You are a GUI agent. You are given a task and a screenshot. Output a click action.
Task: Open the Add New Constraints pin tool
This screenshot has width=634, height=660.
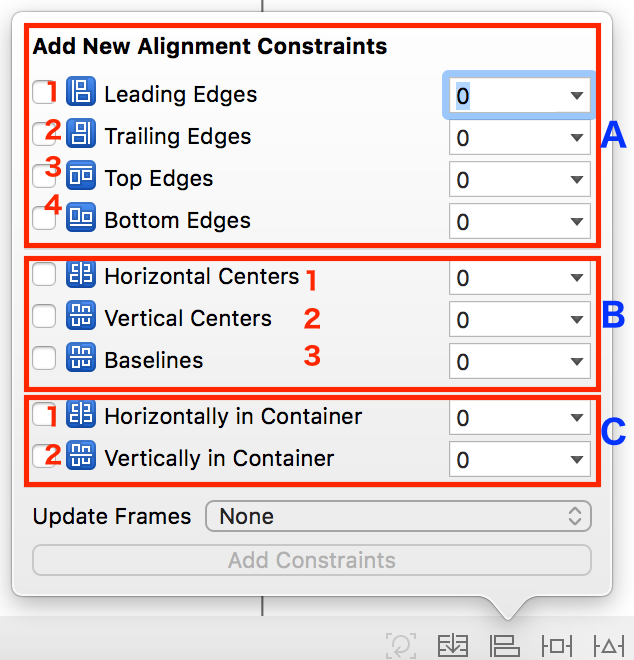click(x=556, y=646)
